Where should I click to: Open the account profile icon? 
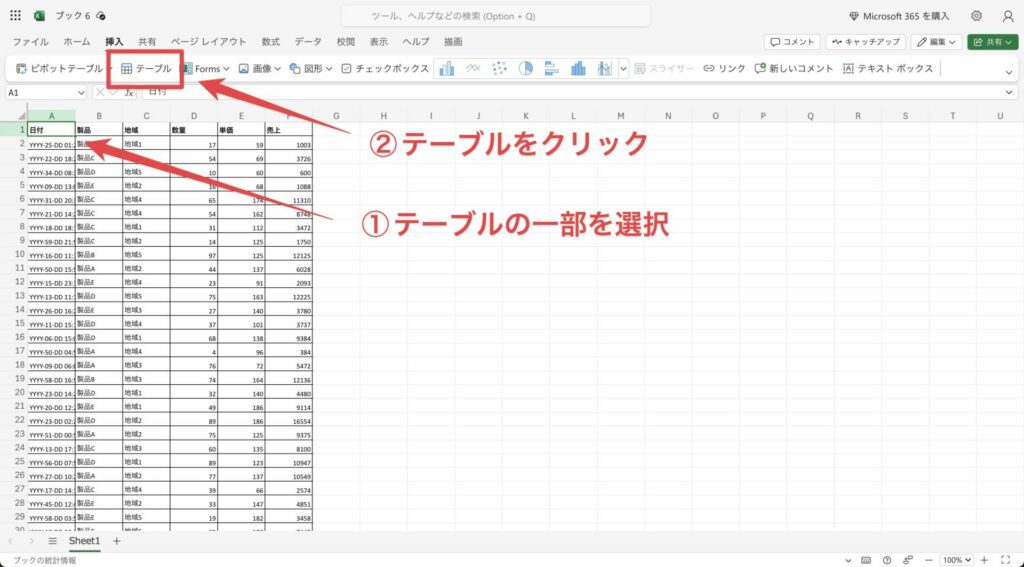click(x=1008, y=16)
